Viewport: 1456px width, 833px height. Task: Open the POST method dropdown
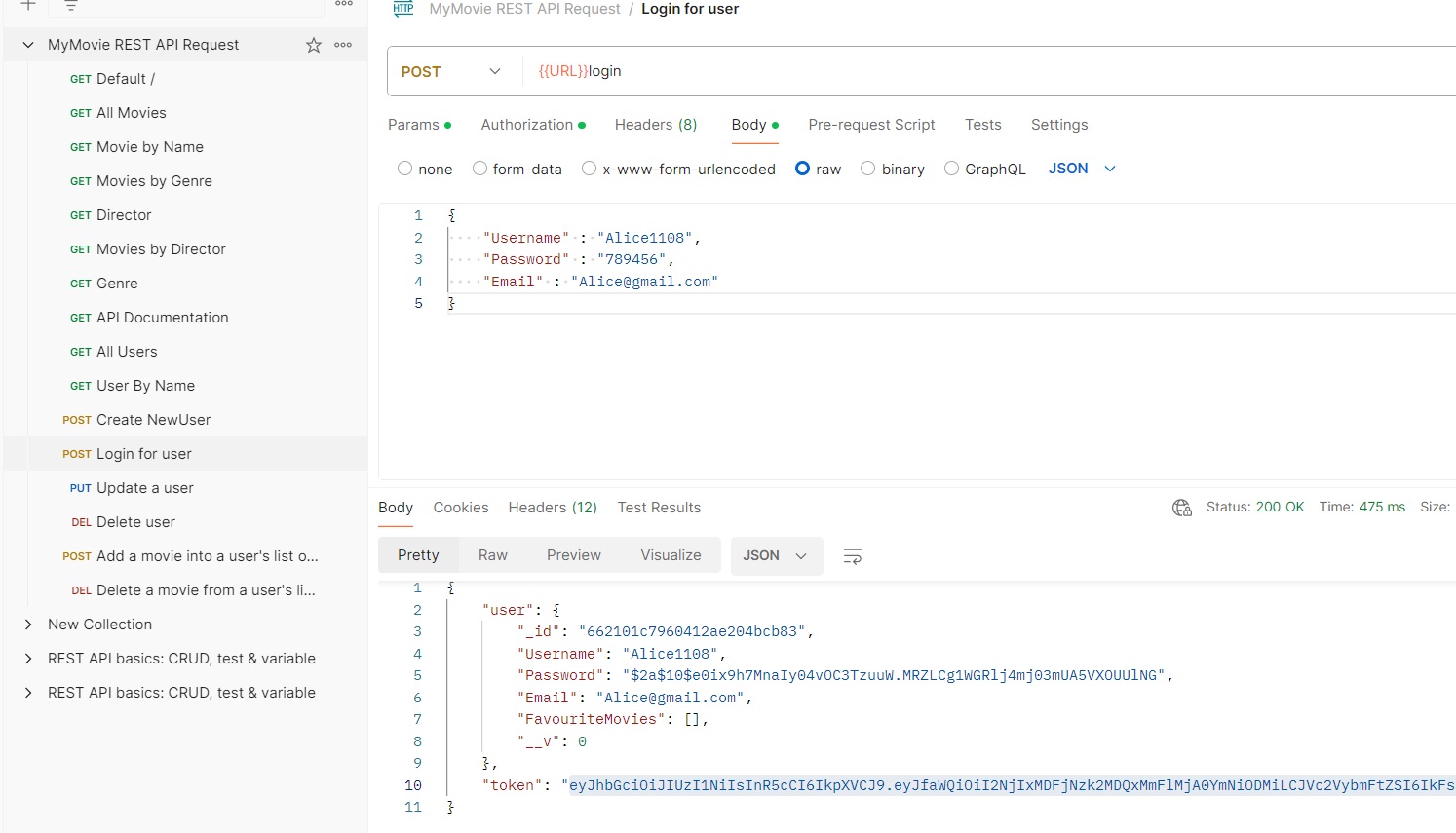pyautogui.click(x=451, y=71)
